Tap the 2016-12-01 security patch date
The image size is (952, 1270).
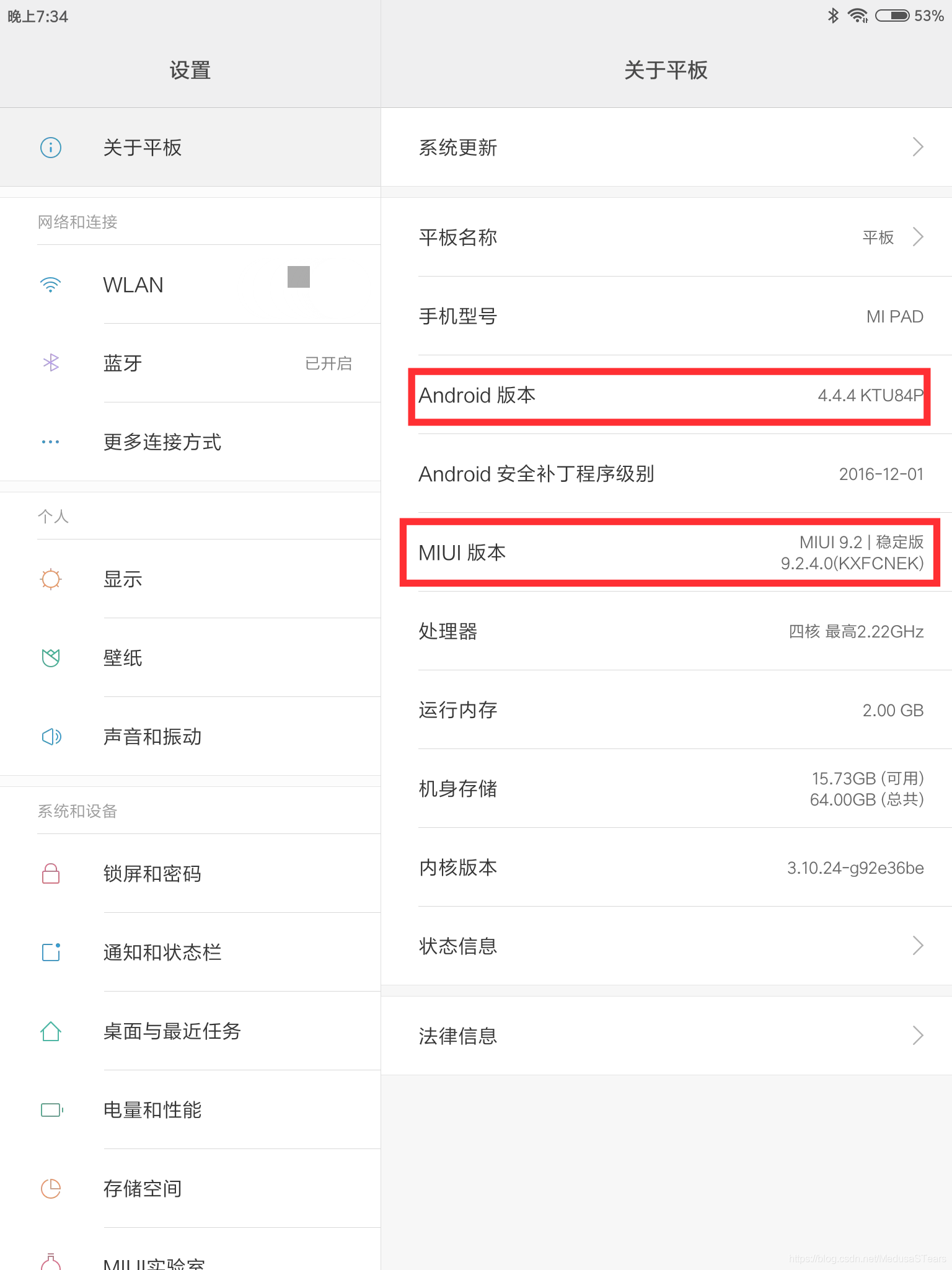click(881, 474)
